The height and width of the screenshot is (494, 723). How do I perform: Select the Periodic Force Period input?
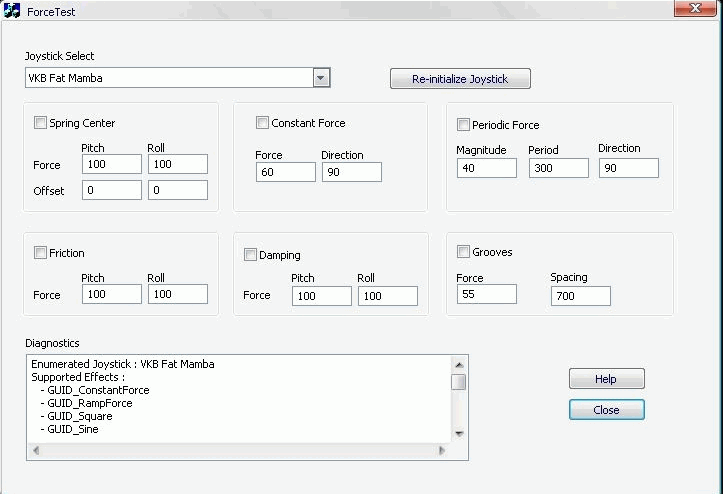558,168
